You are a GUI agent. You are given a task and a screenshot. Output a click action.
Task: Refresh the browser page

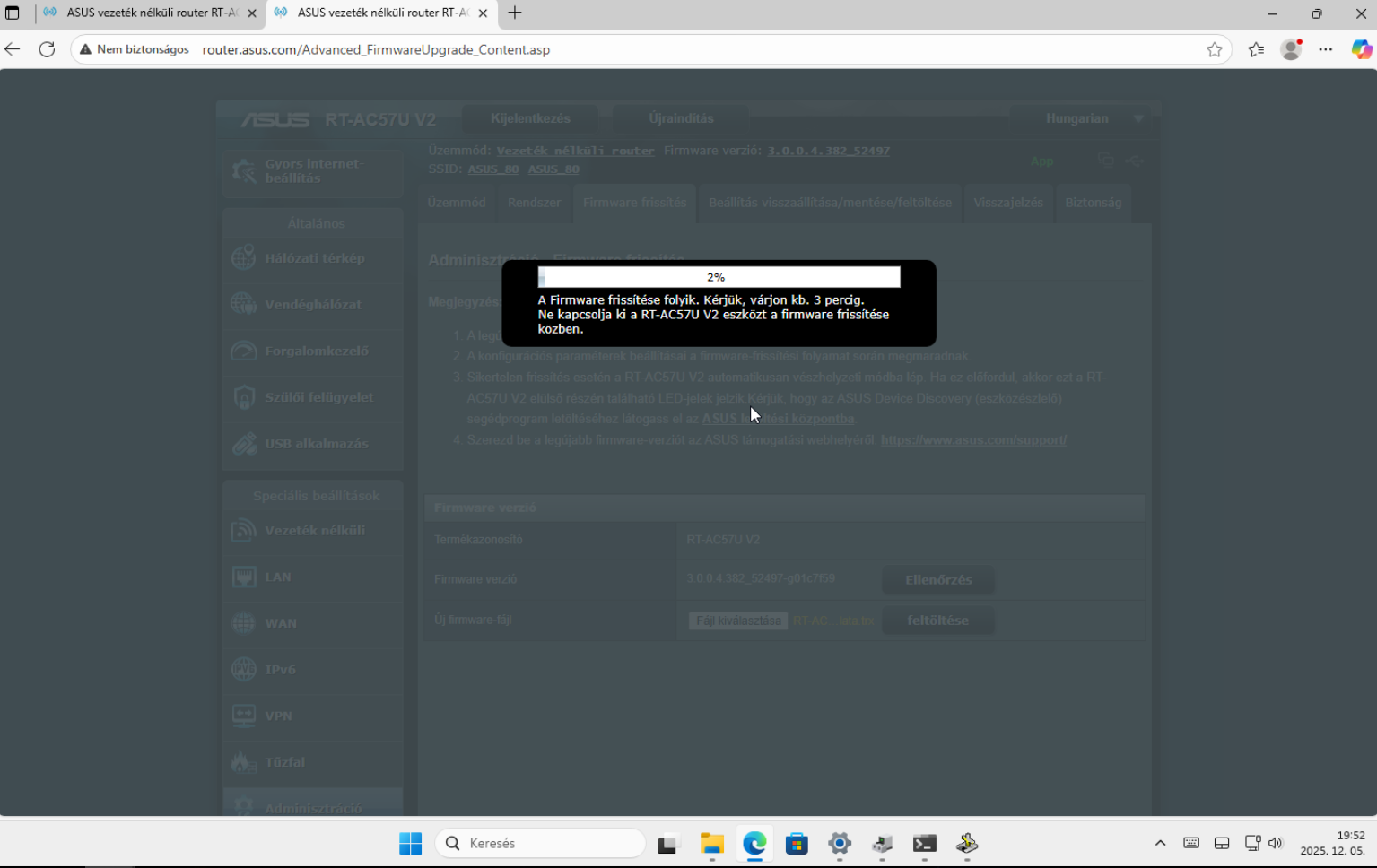(47, 49)
